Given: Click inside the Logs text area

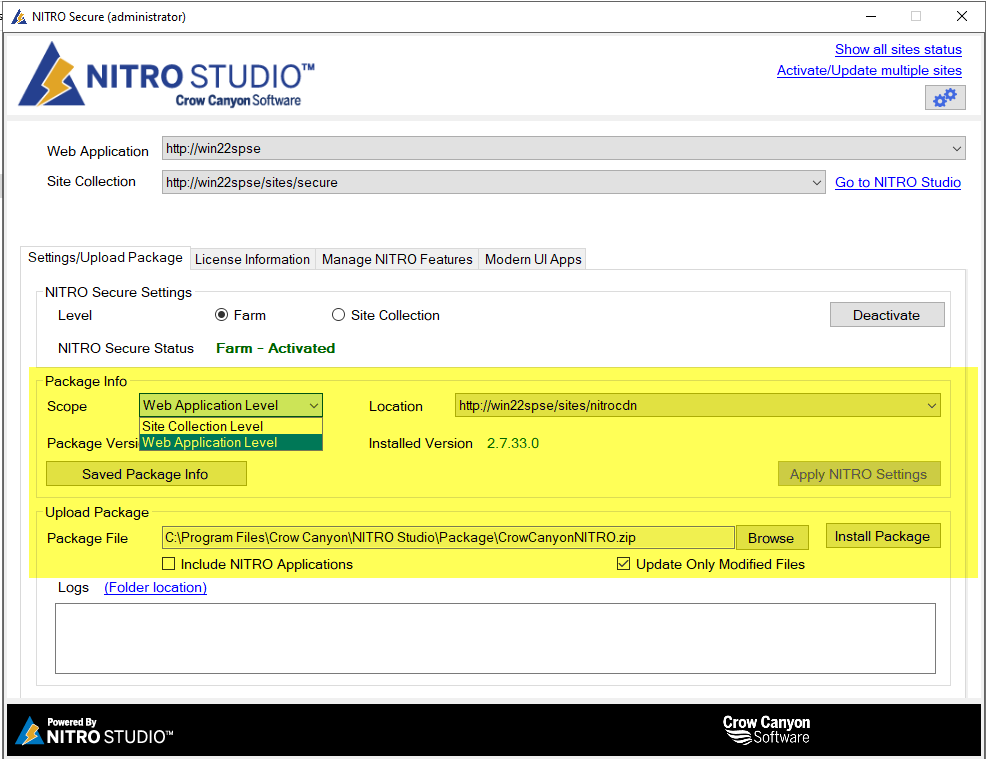Looking at the screenshot, I should point(495,638).
